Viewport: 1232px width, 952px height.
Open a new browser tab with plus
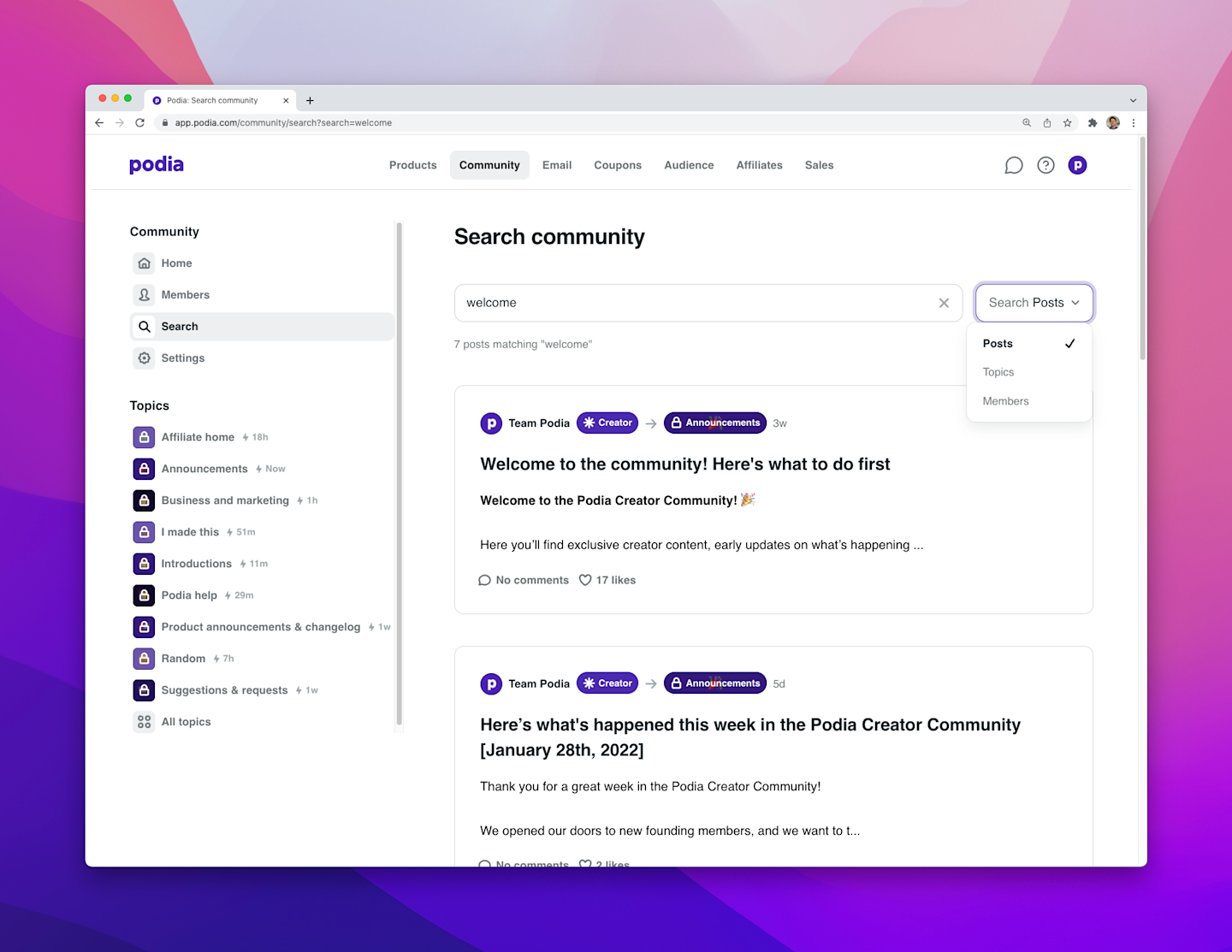pyautogui.click(x=310, y=100)
